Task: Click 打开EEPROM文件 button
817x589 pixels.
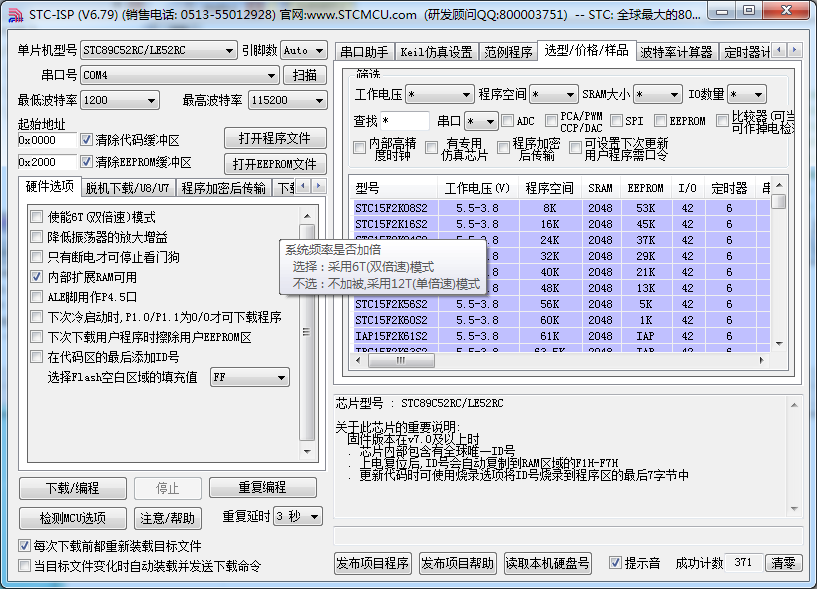Action: point(275,164)
